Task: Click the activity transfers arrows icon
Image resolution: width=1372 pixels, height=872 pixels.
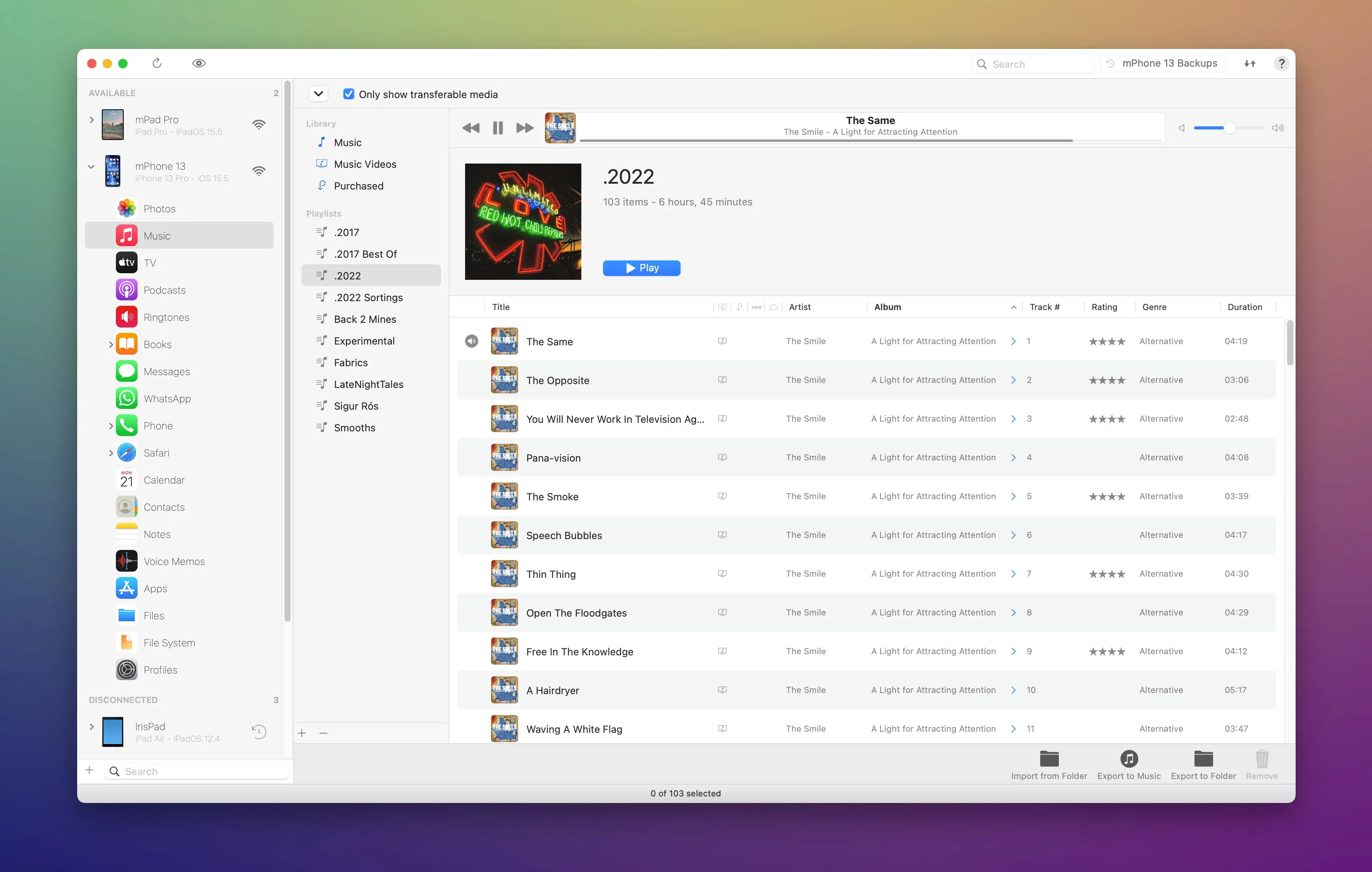Action: pos(1250,64)
